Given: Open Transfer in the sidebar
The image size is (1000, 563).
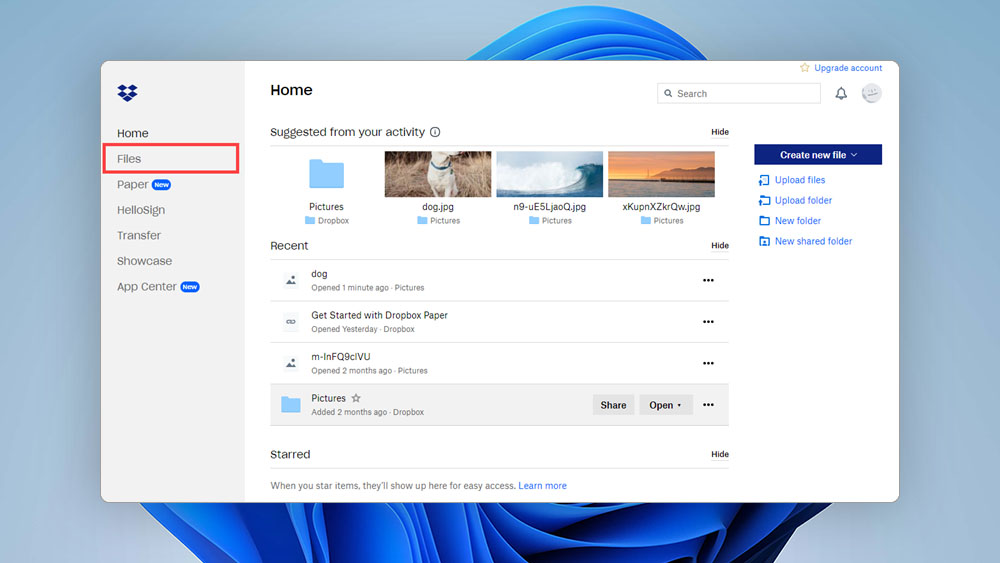Looking at the screenshot, I should [x=139, y=235].
